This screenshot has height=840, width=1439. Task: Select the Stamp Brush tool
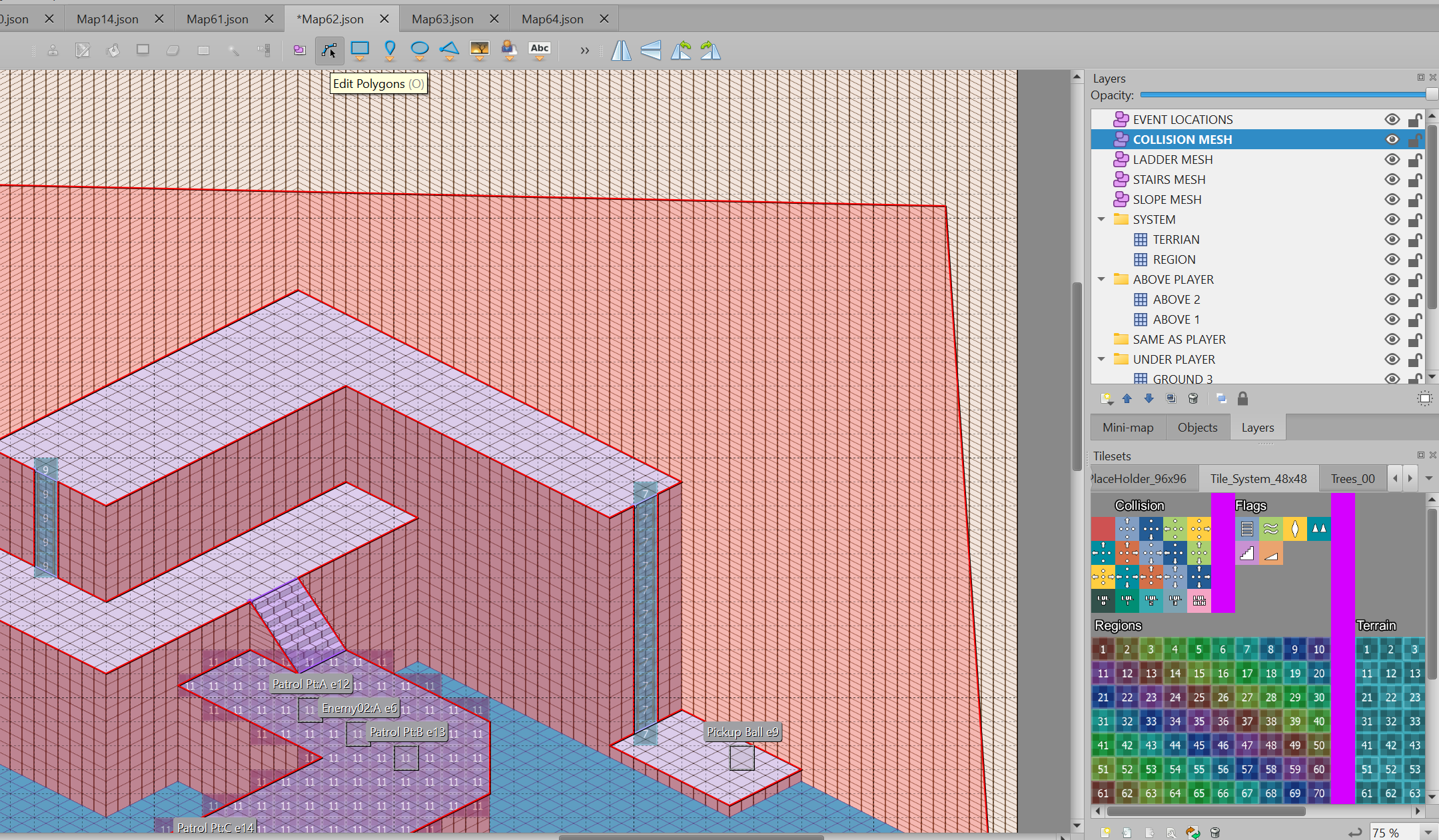53,50
